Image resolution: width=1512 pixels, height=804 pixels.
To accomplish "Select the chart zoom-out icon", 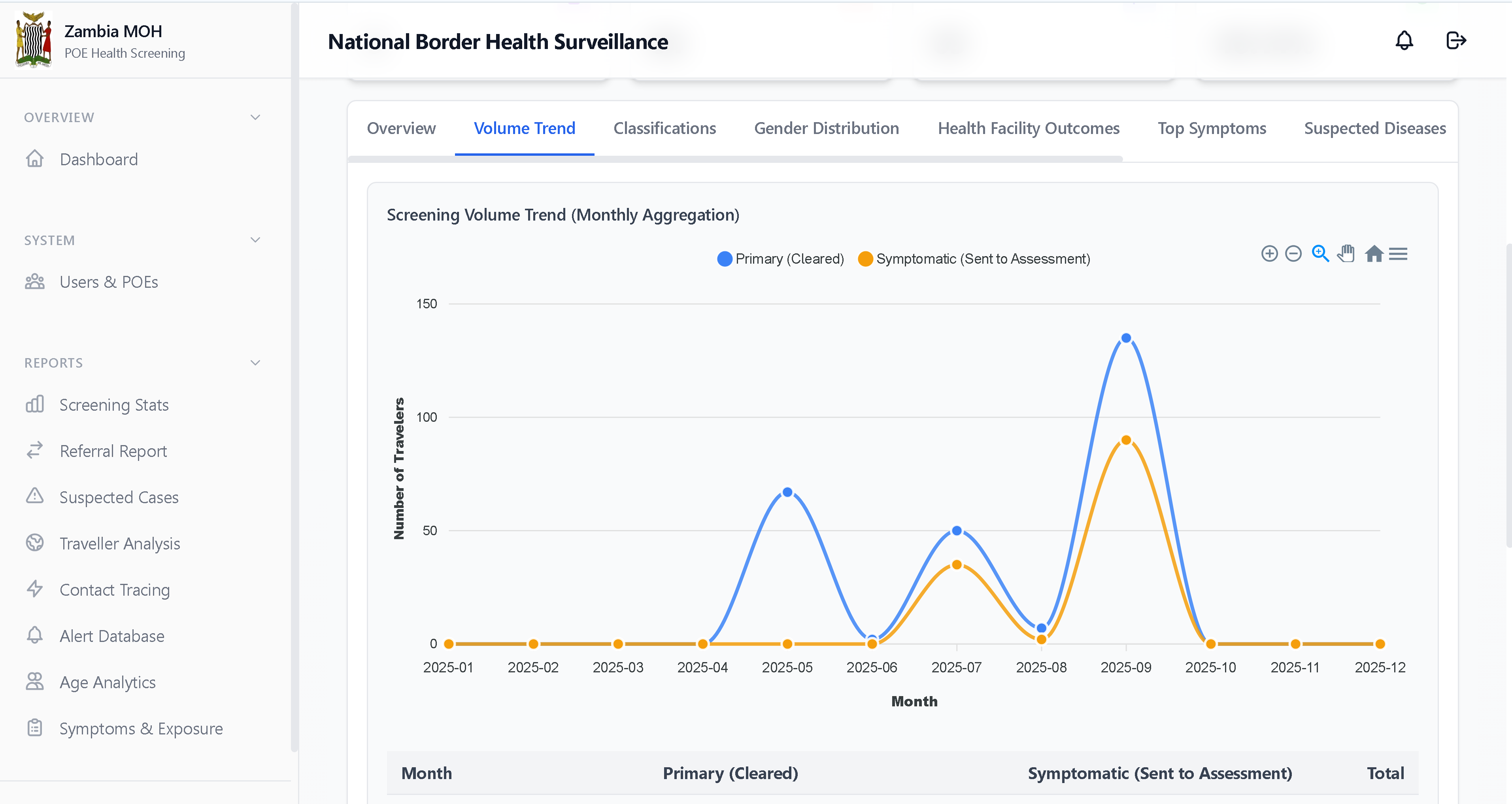I will [x=1294, y=253].
